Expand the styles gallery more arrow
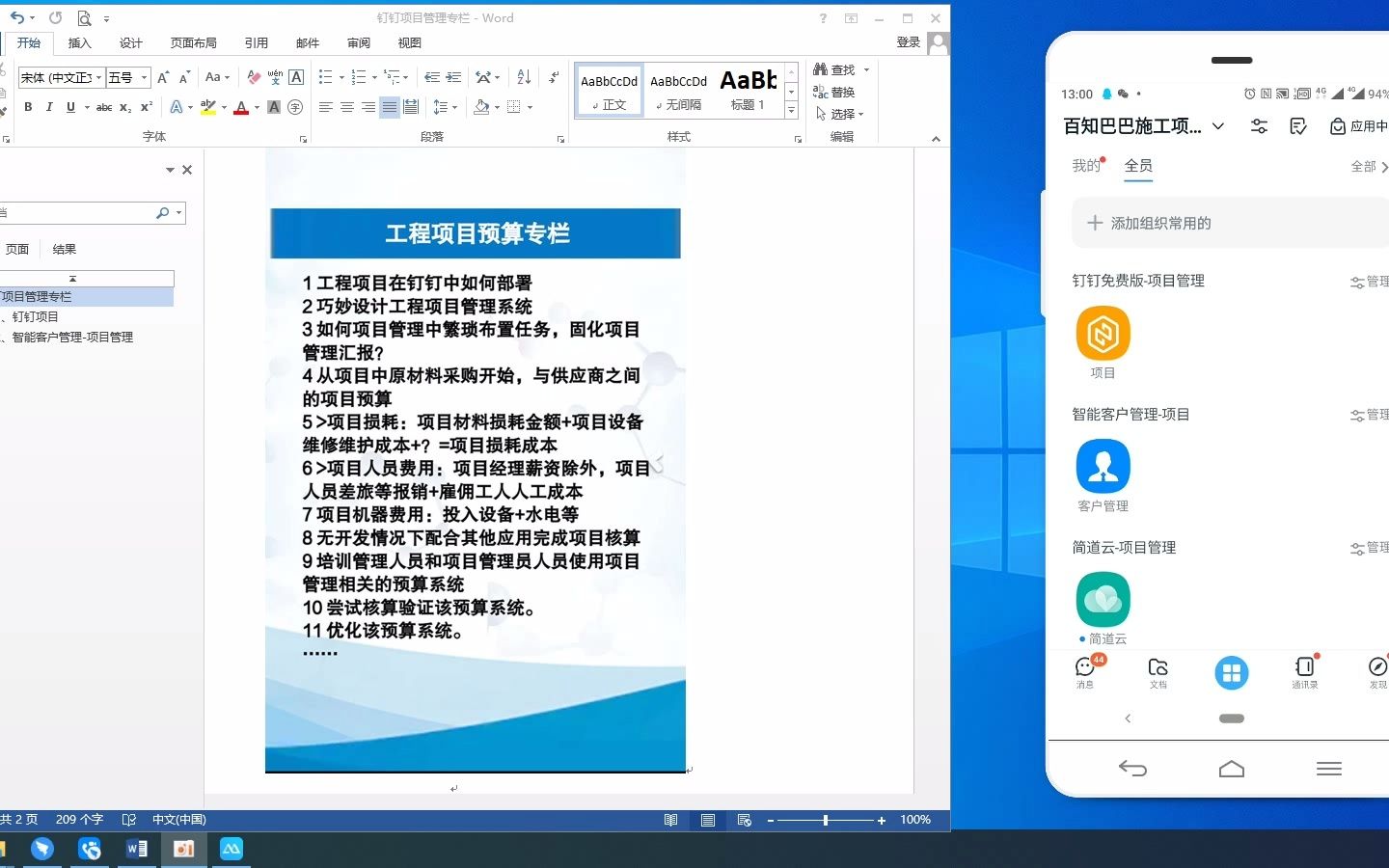Viewport: 1389px width, 868px height. click(792, 111)
